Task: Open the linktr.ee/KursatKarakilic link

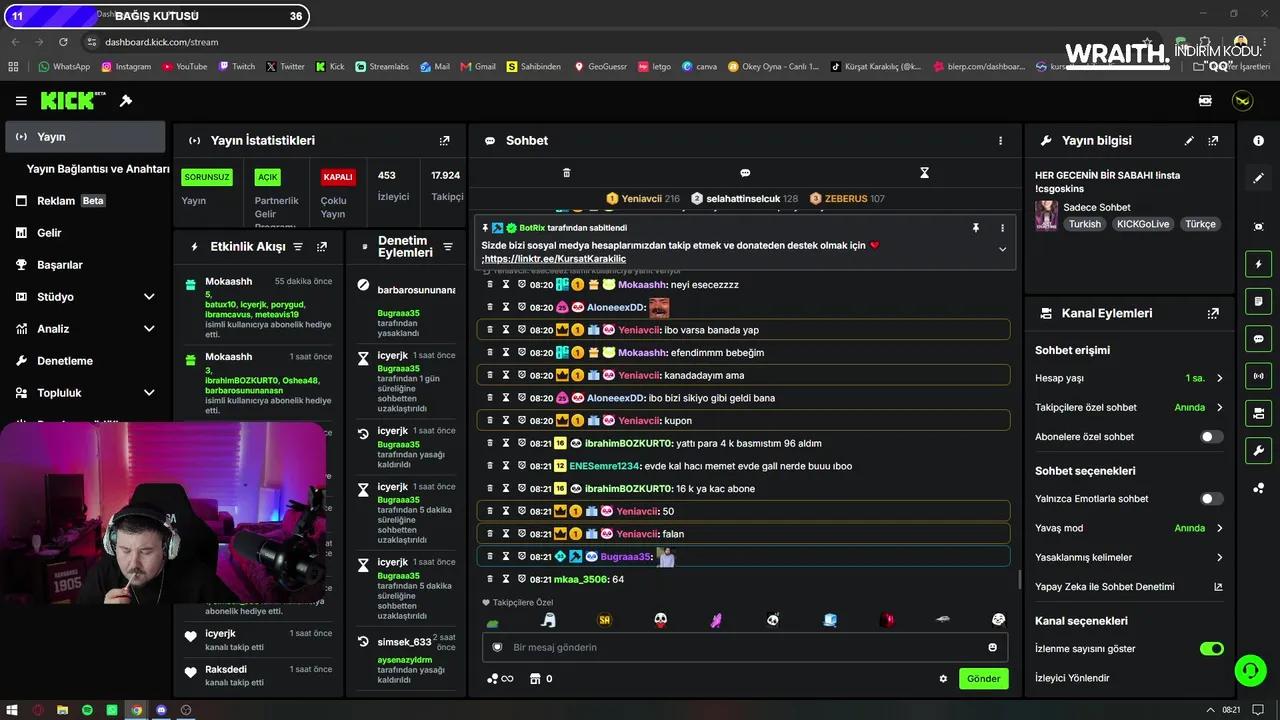Action: (x=555, y=259)
